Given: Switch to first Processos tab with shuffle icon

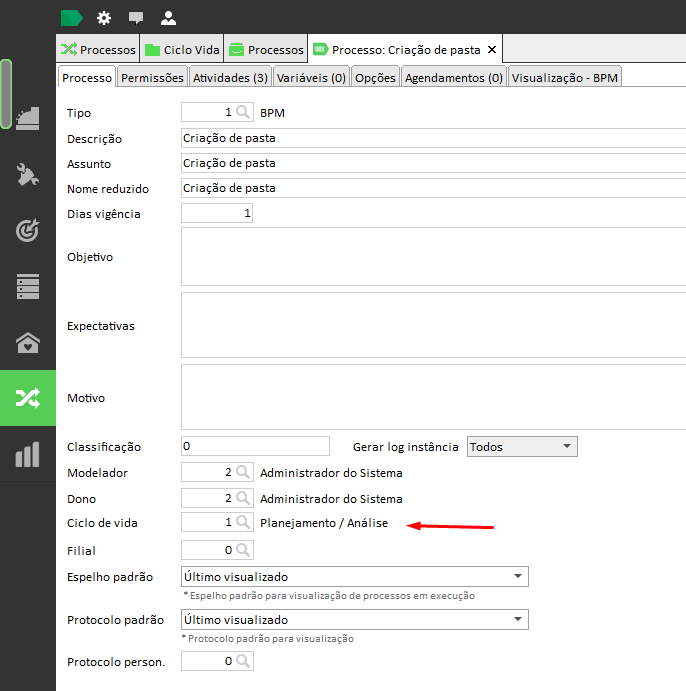Looking at the screenshot, I should tap(98, 49).
